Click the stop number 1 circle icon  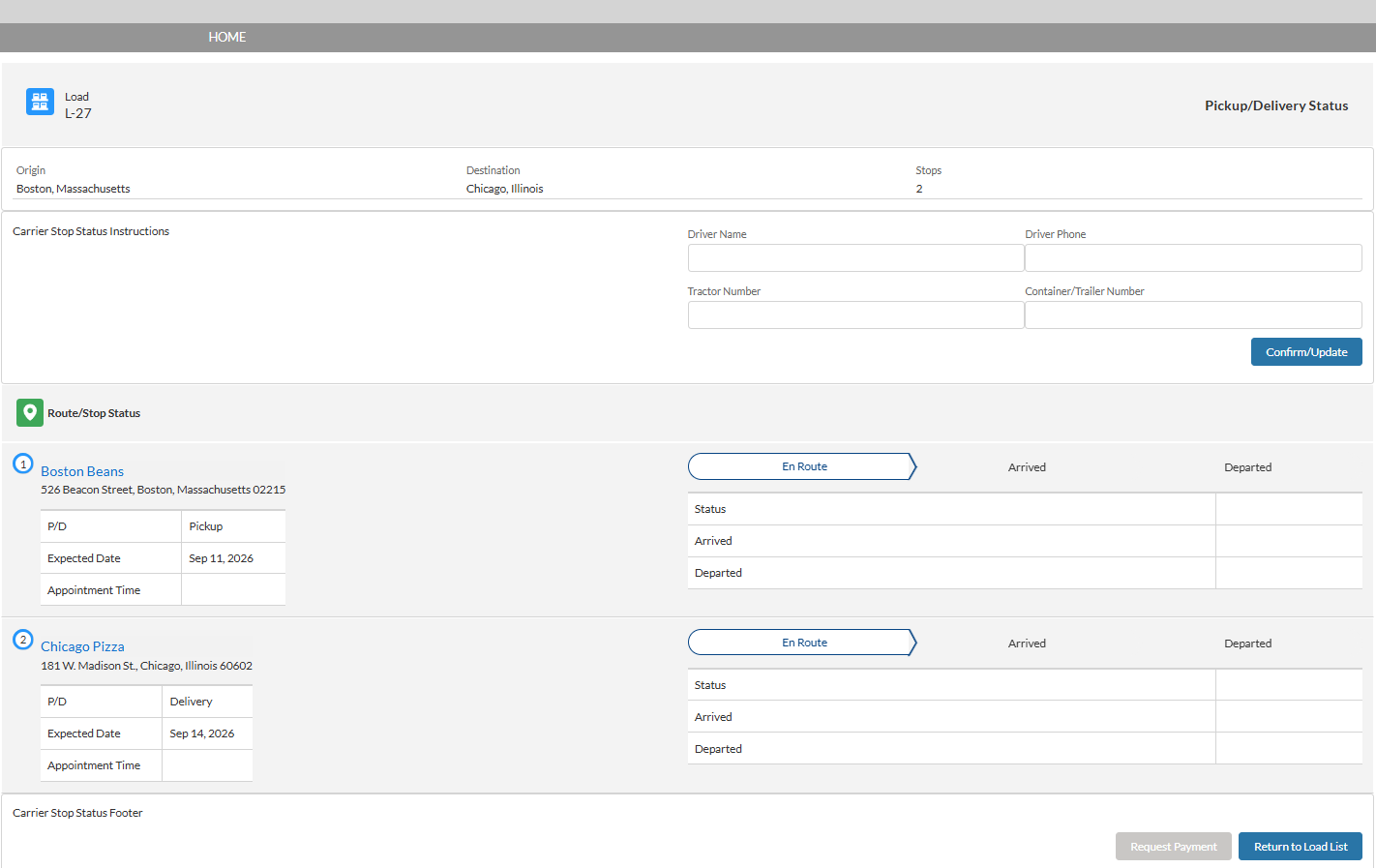23,464
